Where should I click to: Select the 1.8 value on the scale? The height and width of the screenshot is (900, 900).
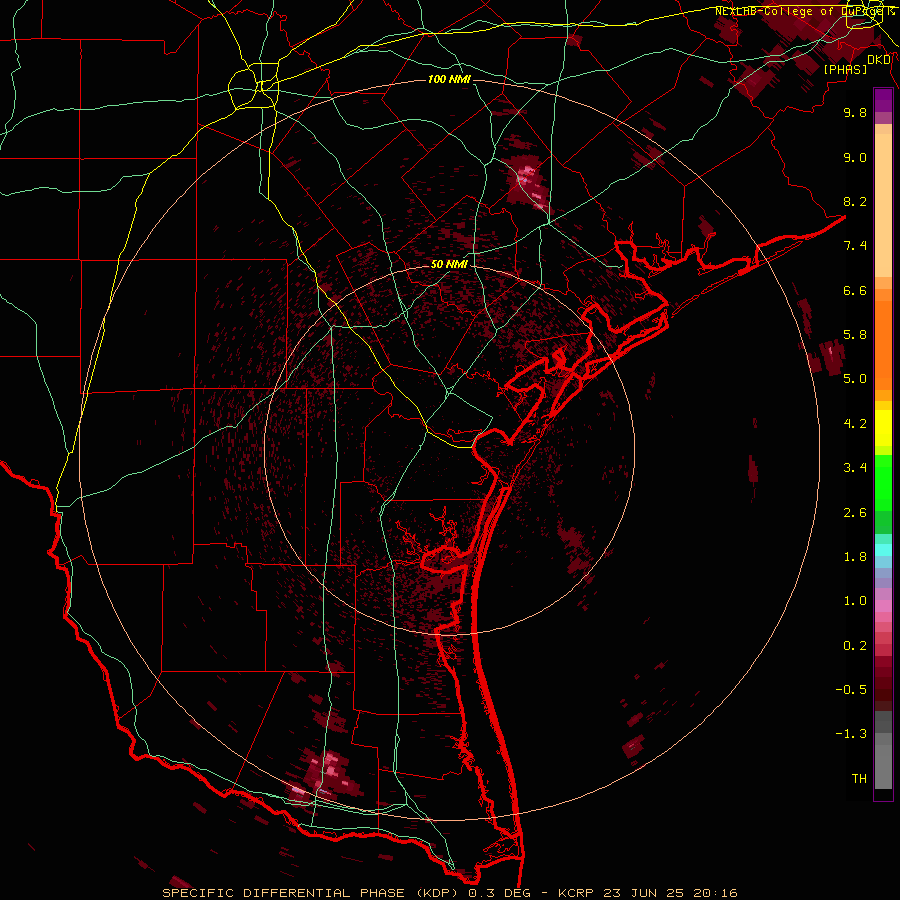click(x=855, y=557)
